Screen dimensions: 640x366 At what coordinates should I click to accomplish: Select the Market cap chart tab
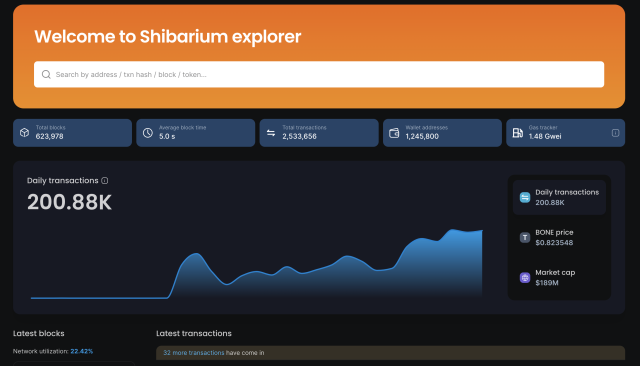click(x=559, y=277)
